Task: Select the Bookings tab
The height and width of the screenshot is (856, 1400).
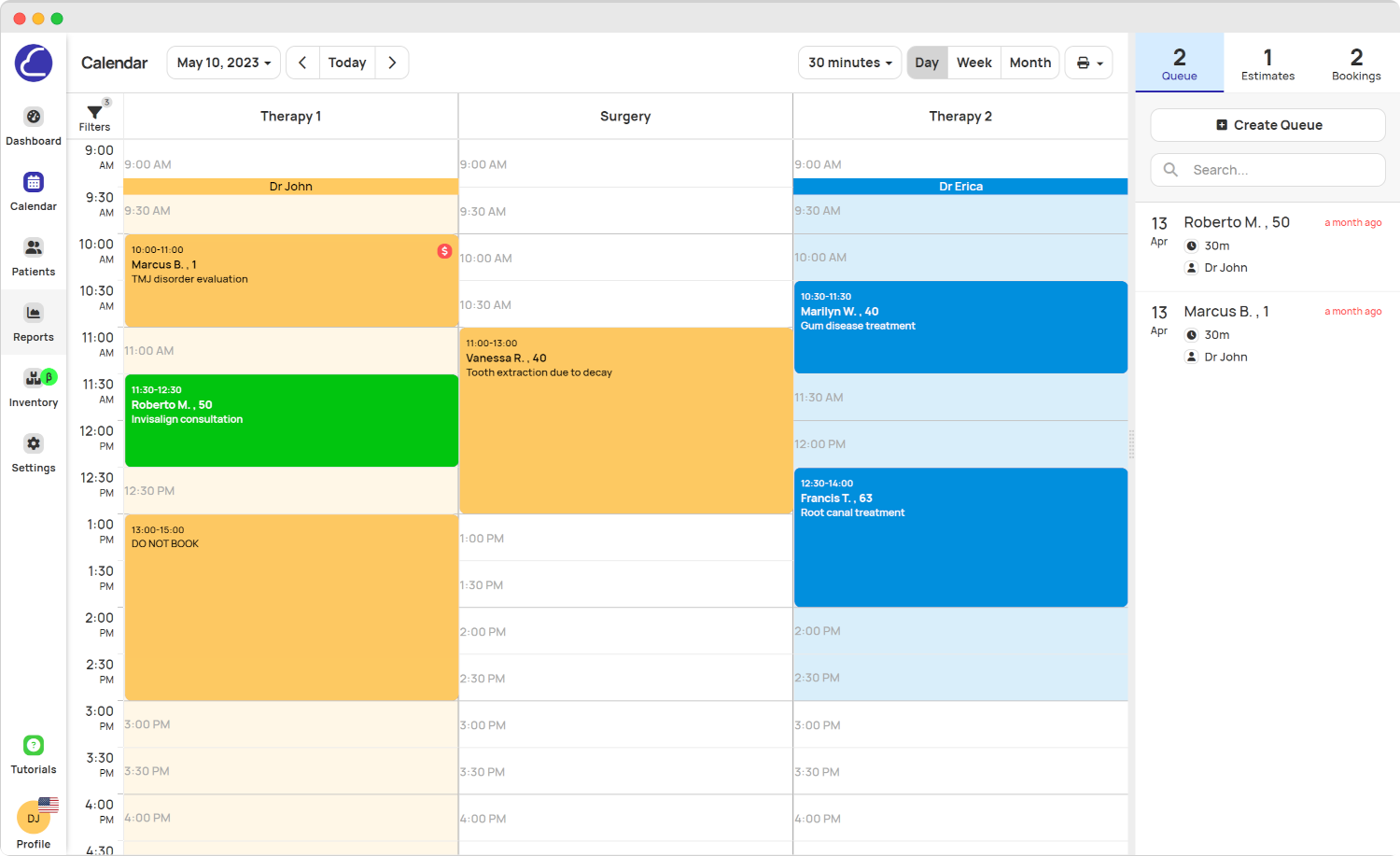Action: [1356, 63]
